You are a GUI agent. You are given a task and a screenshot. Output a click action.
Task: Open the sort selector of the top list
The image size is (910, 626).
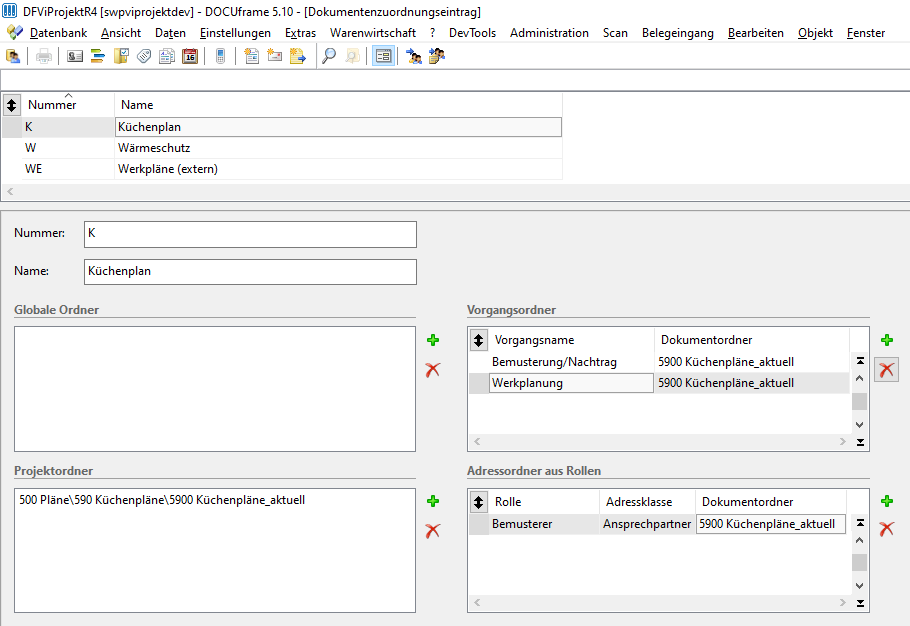[x=12, y=105]
